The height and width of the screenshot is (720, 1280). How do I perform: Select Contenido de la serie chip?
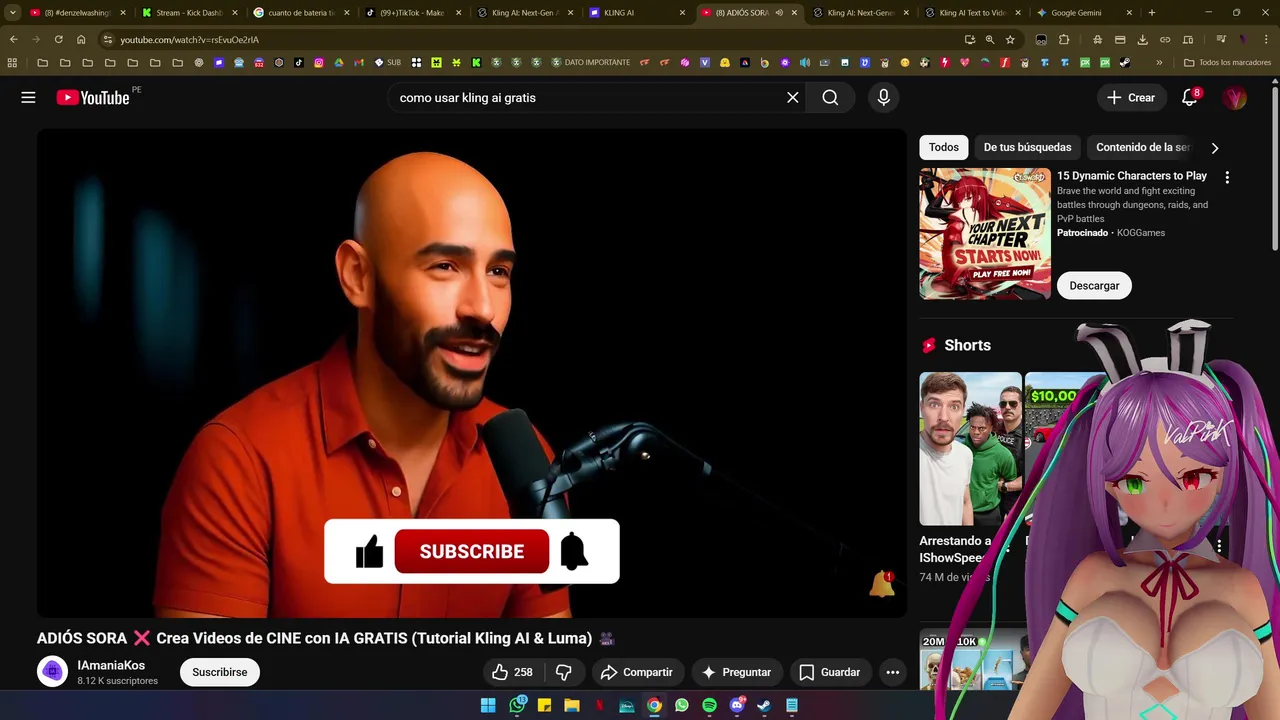click(1143, 147)
